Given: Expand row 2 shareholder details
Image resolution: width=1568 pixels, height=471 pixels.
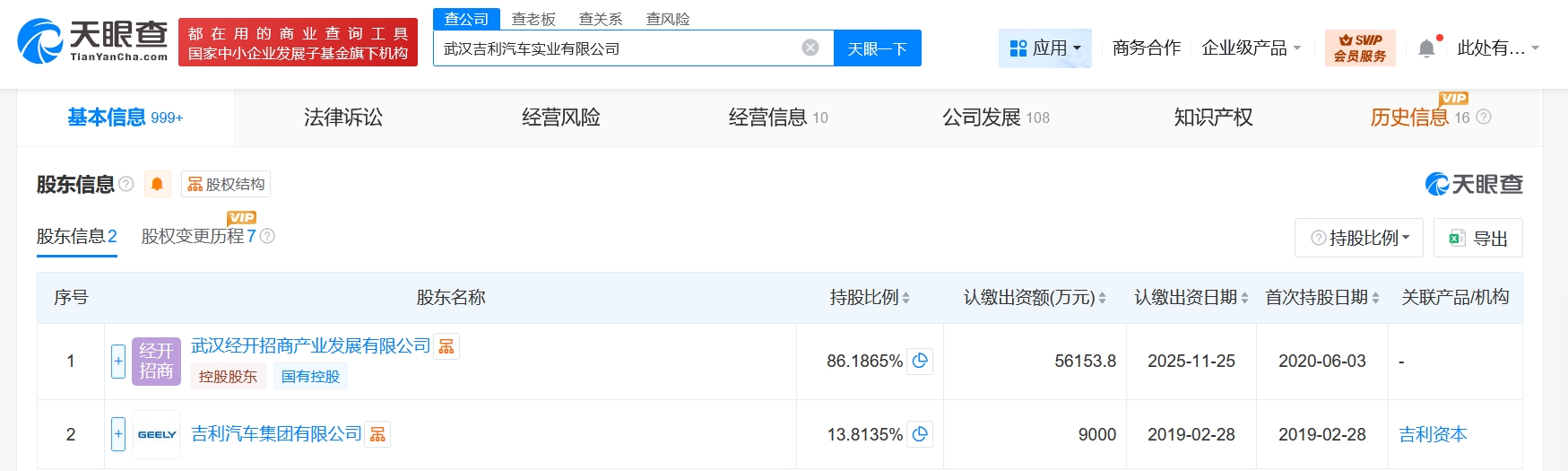Looking at the screenshot, I should (x=118, y=434).
